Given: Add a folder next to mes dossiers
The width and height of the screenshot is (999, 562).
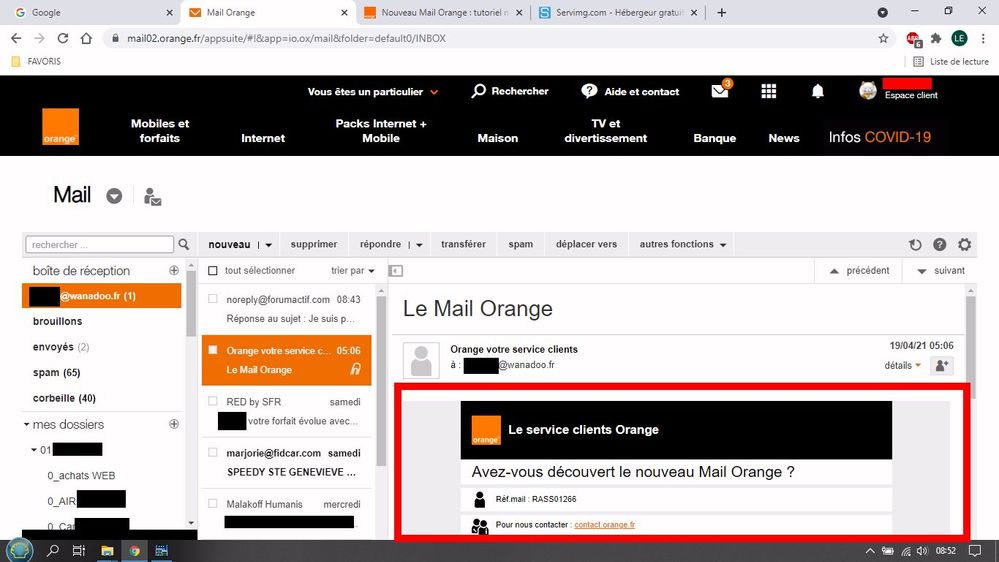Looking at the screenshot, I should click(x=174, y=424).
